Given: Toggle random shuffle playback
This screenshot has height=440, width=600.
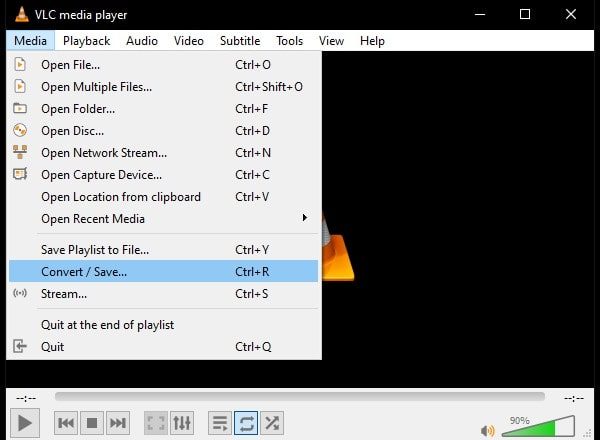Looking at the screenshot, I should pos(272,423).
